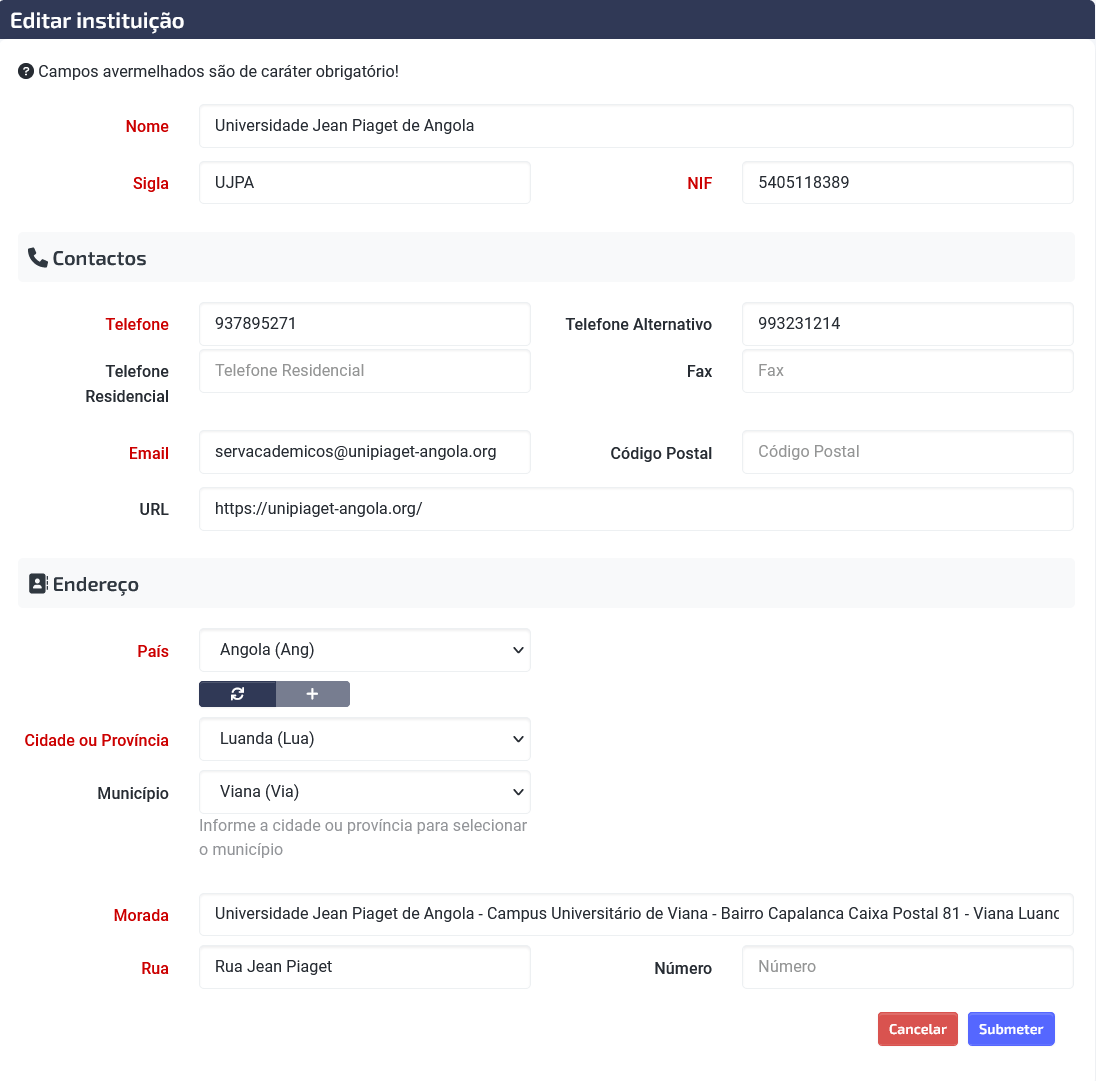Click the Editar instituição title

tap(97, 20)
